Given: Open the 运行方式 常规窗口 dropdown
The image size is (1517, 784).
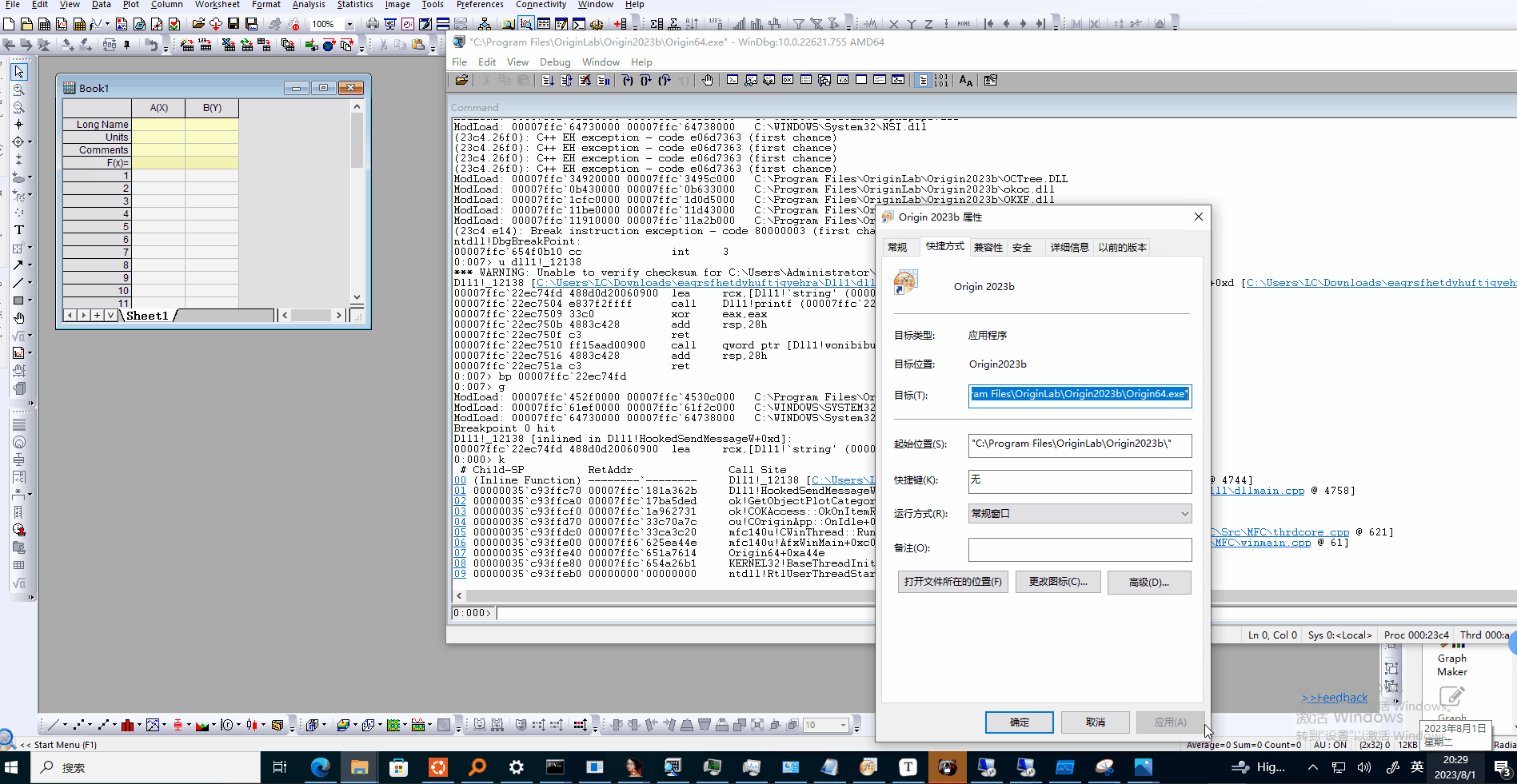Looking at the screenshot, I should point(1080,514).
